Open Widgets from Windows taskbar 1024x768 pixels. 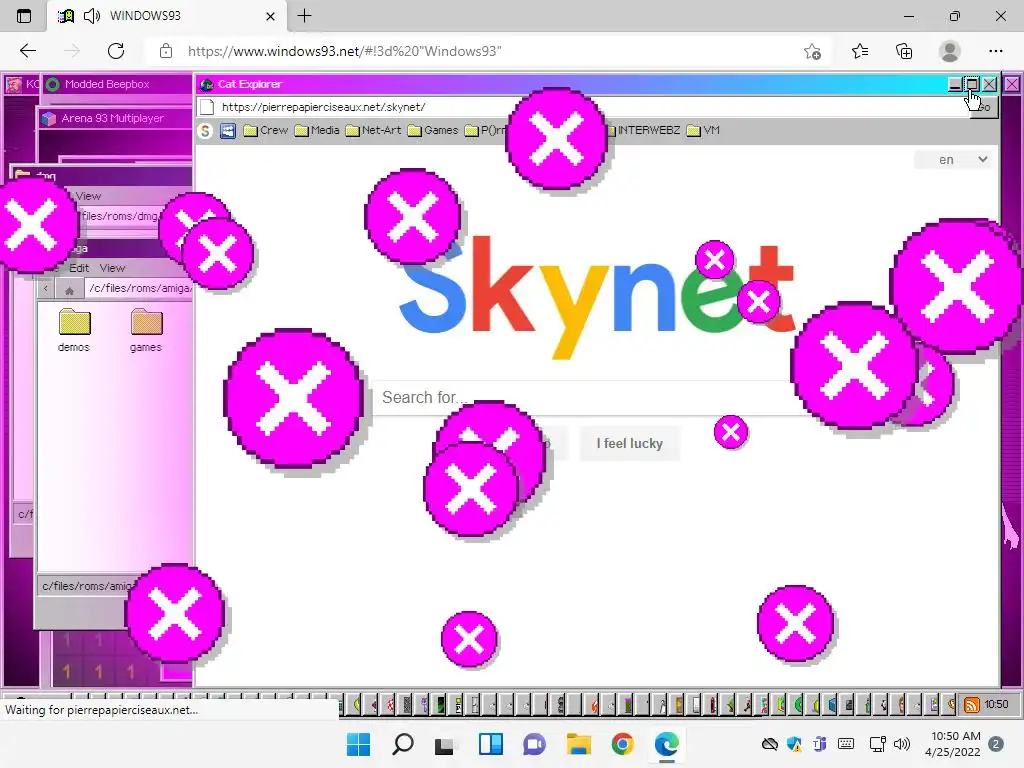coord(490,744)
